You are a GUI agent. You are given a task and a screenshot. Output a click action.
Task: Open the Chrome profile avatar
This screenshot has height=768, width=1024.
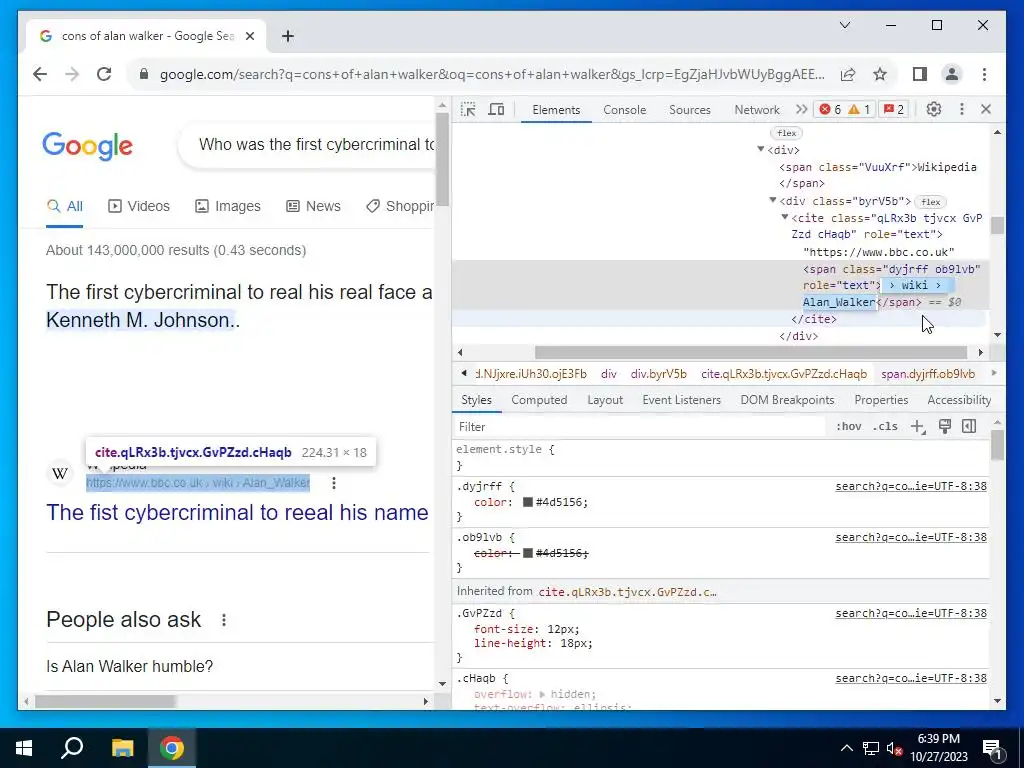(952, 74)
